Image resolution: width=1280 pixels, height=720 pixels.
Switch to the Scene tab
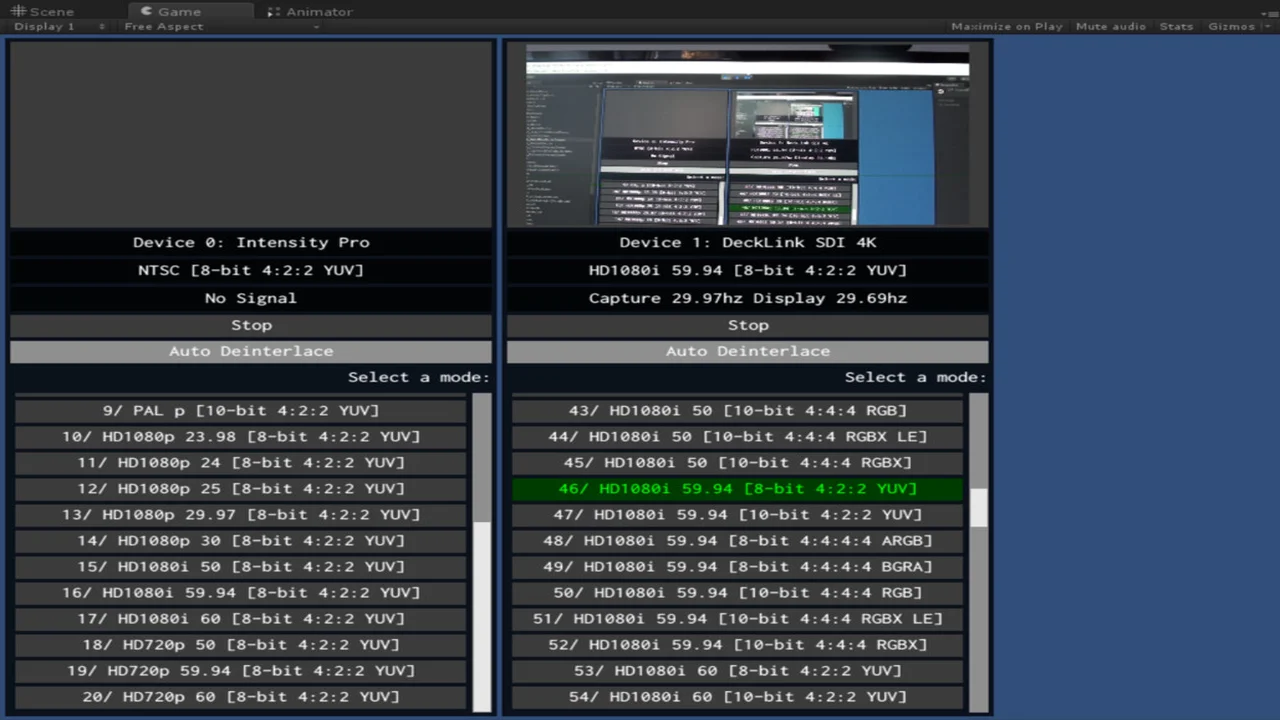point(43,12)
